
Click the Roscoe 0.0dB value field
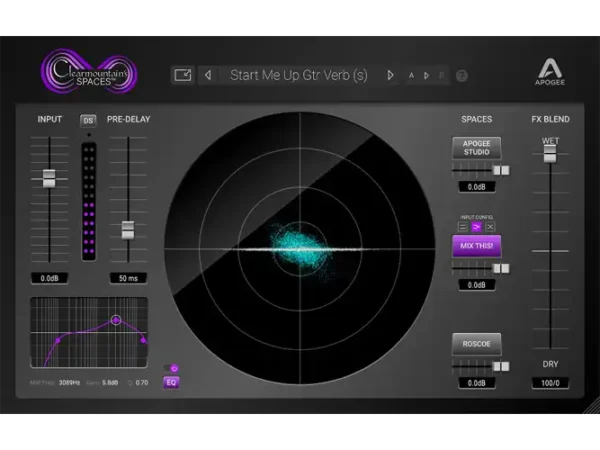(x=476, y=383)
